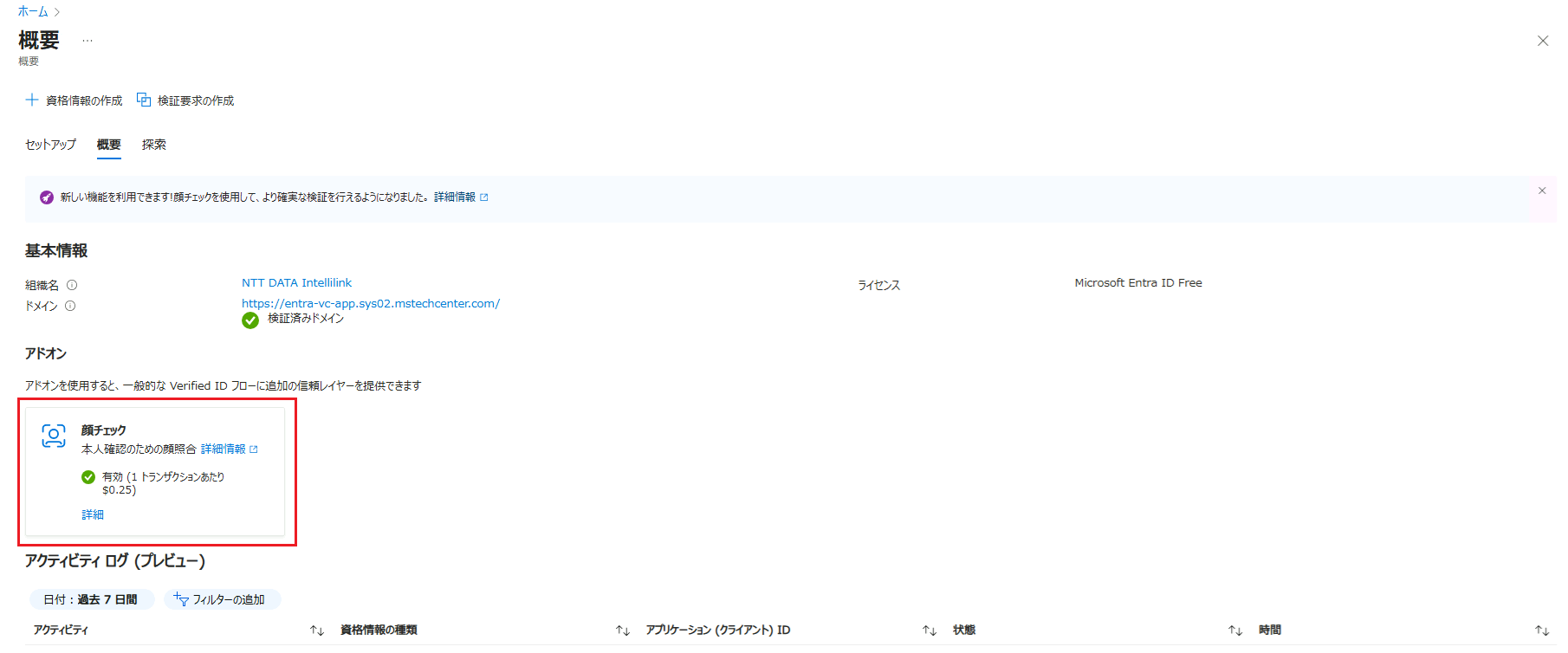Switch to the セットアップ tab

point(50,145)
